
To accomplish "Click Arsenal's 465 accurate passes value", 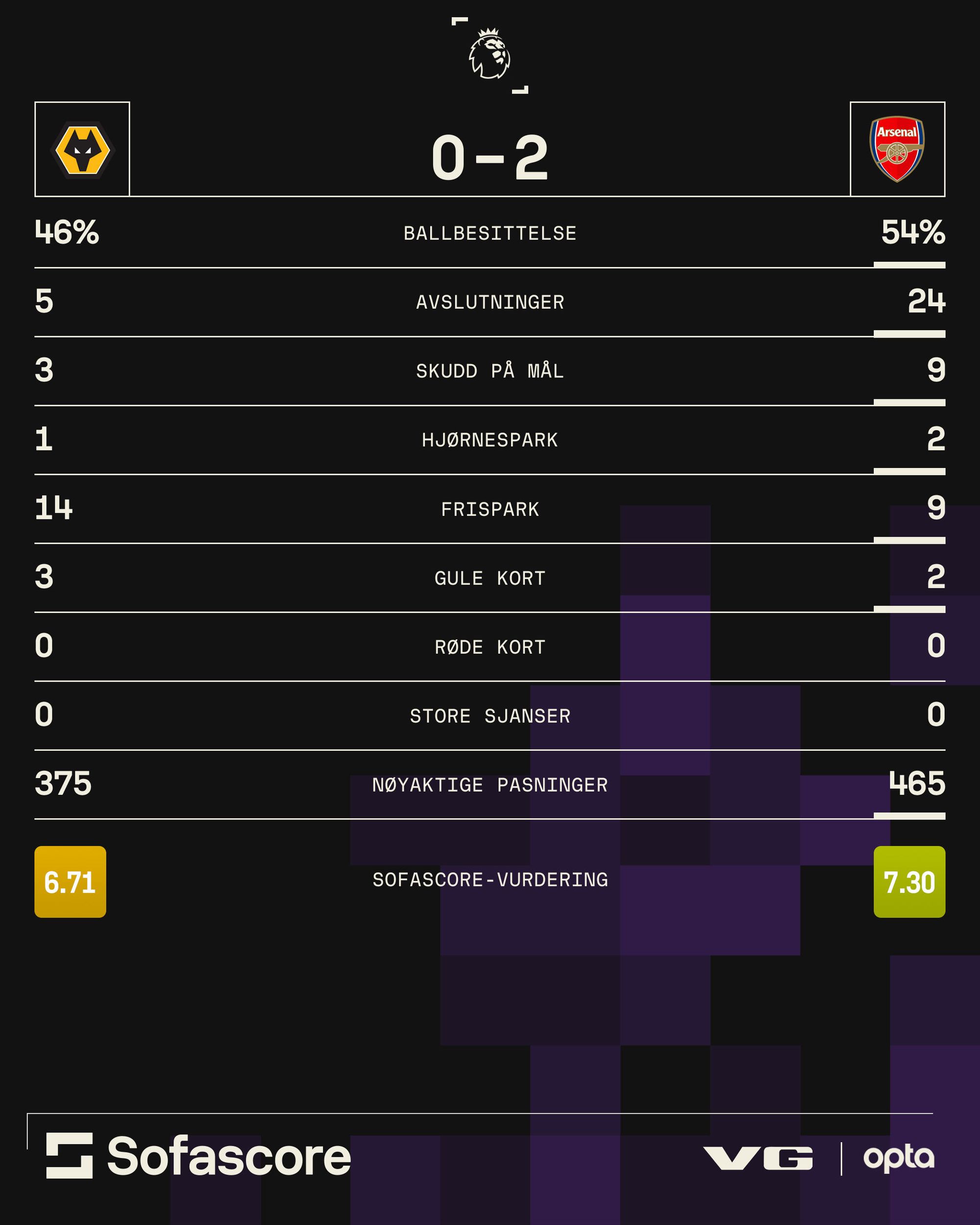I will [x=917, y=784].
